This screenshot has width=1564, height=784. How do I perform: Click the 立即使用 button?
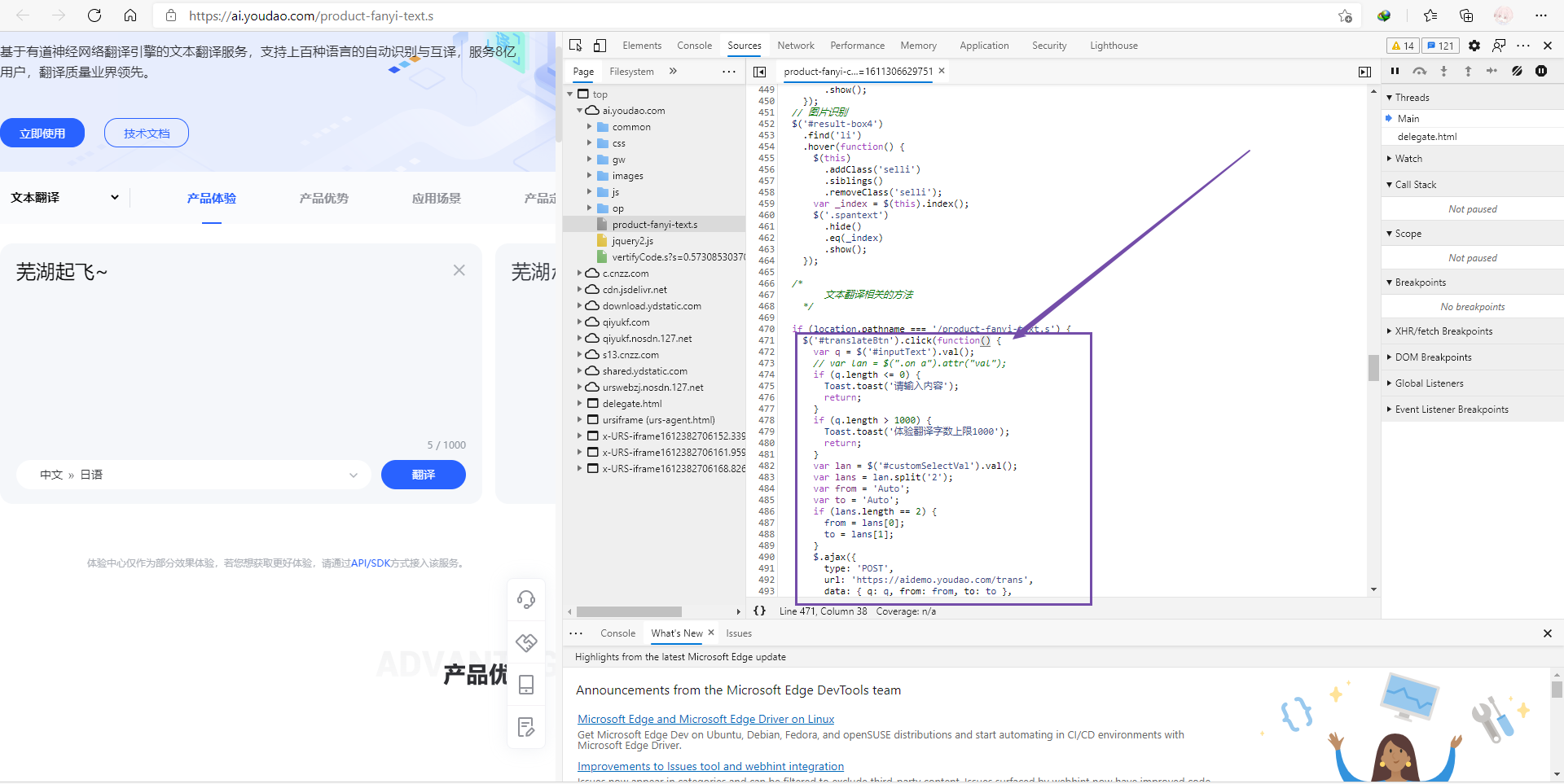point(42,133)
